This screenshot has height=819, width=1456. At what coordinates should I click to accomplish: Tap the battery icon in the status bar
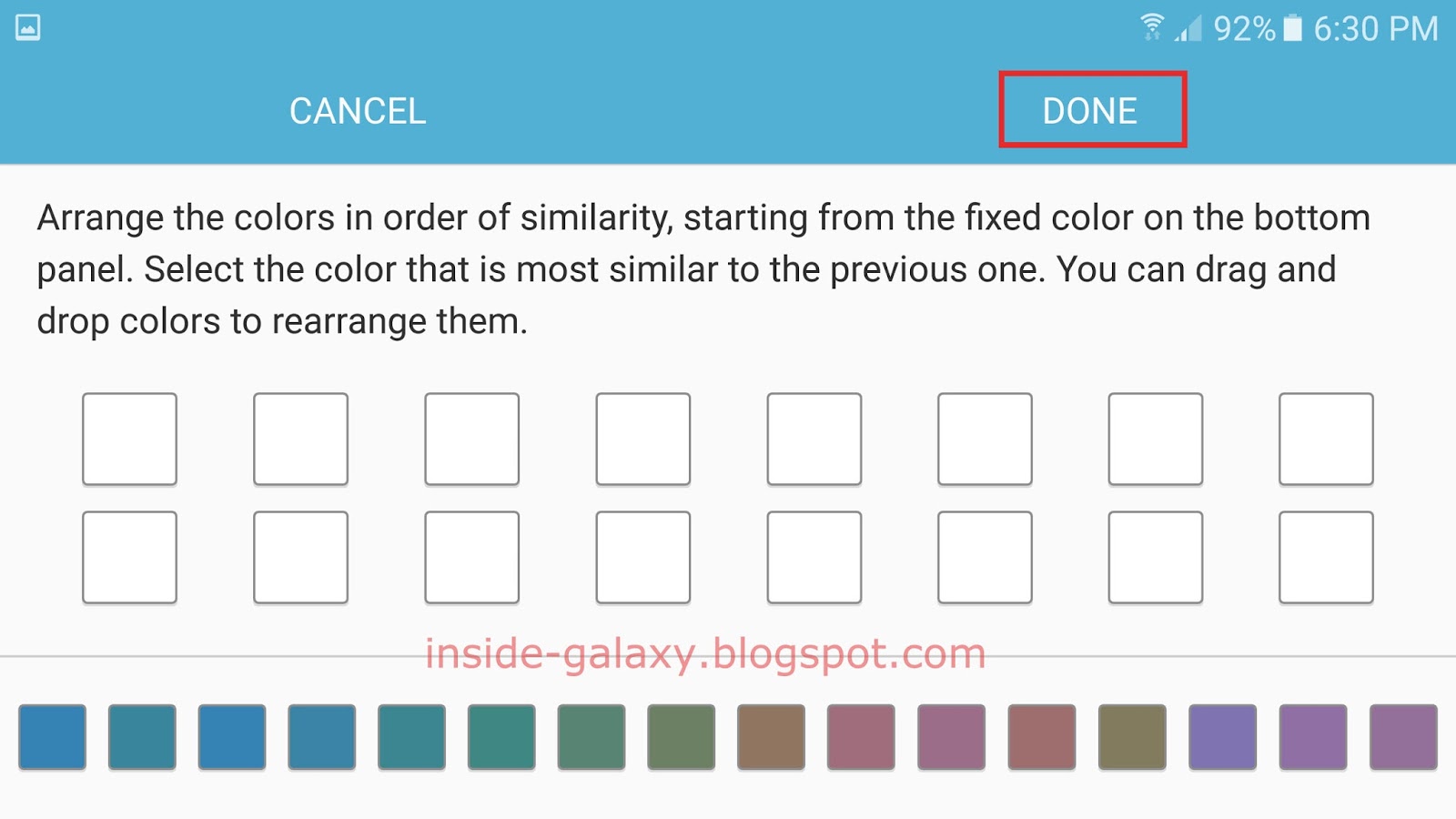point(1292,27)
